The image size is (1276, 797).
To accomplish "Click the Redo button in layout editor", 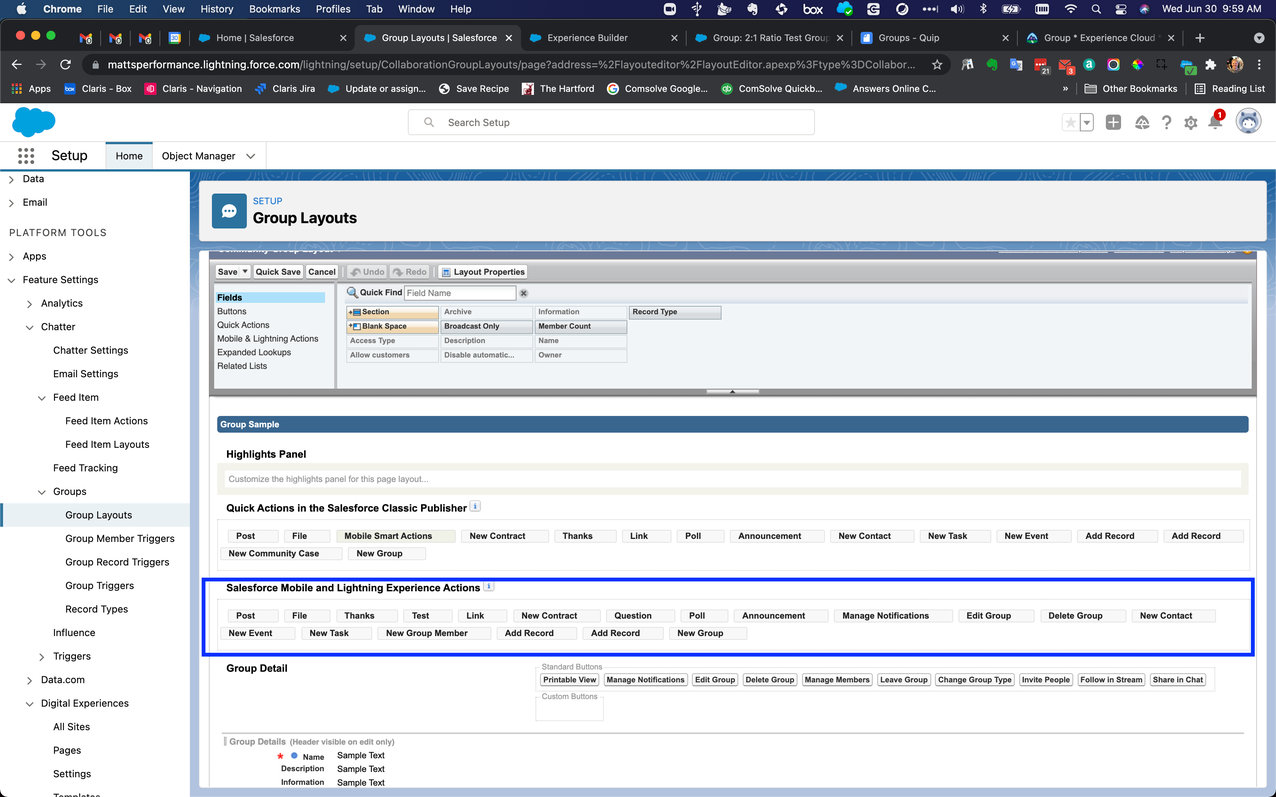I will tap(410, 272).
